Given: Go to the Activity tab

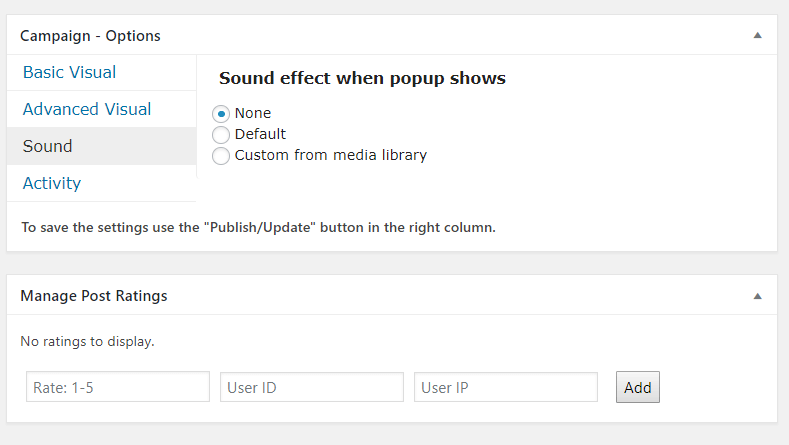Looking at the screenshot, I should [x=52, y=183].
